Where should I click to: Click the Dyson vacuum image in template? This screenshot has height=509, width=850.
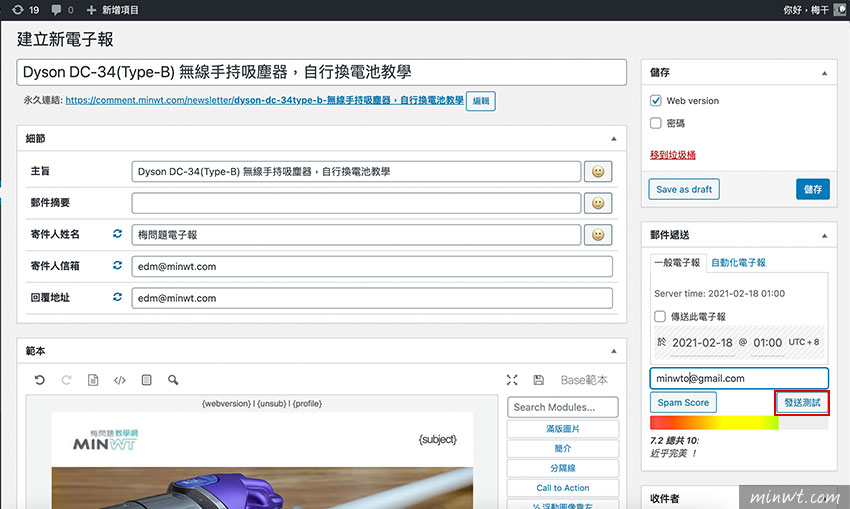click(262, 488)
